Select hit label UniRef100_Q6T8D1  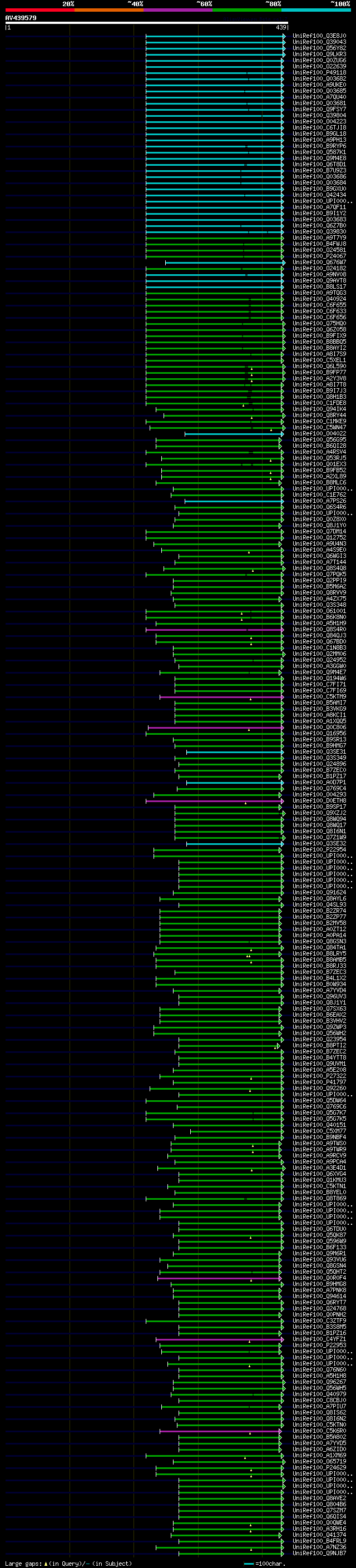(x=319, y=164)
